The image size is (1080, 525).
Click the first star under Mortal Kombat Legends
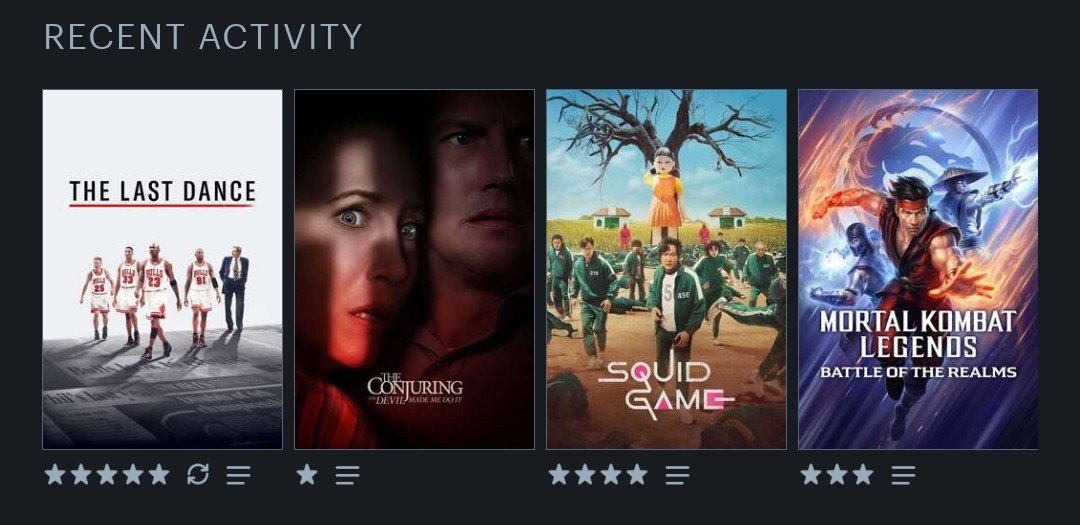tap(811, 474)
